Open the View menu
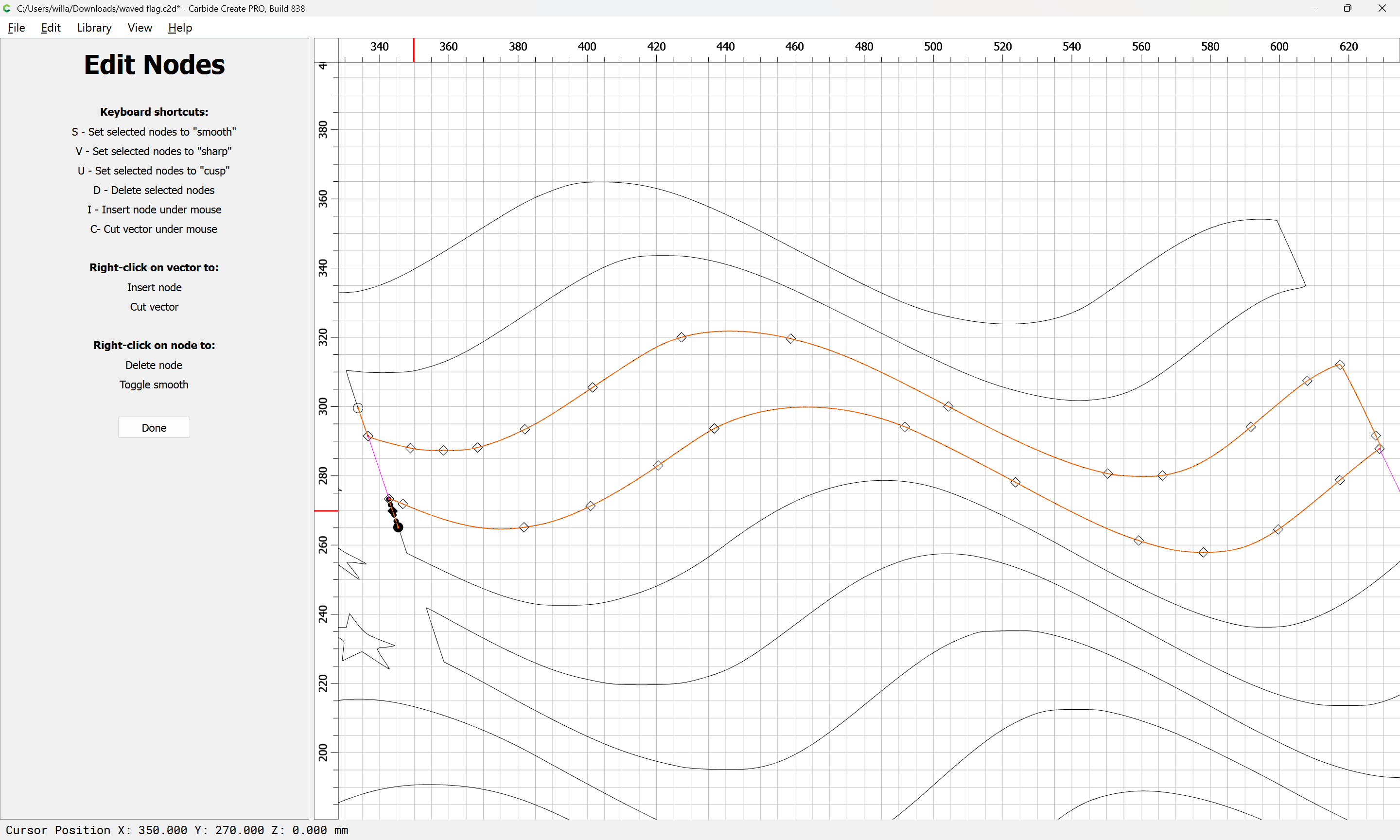Screen dimensions: 1400x840 [139, 28]
